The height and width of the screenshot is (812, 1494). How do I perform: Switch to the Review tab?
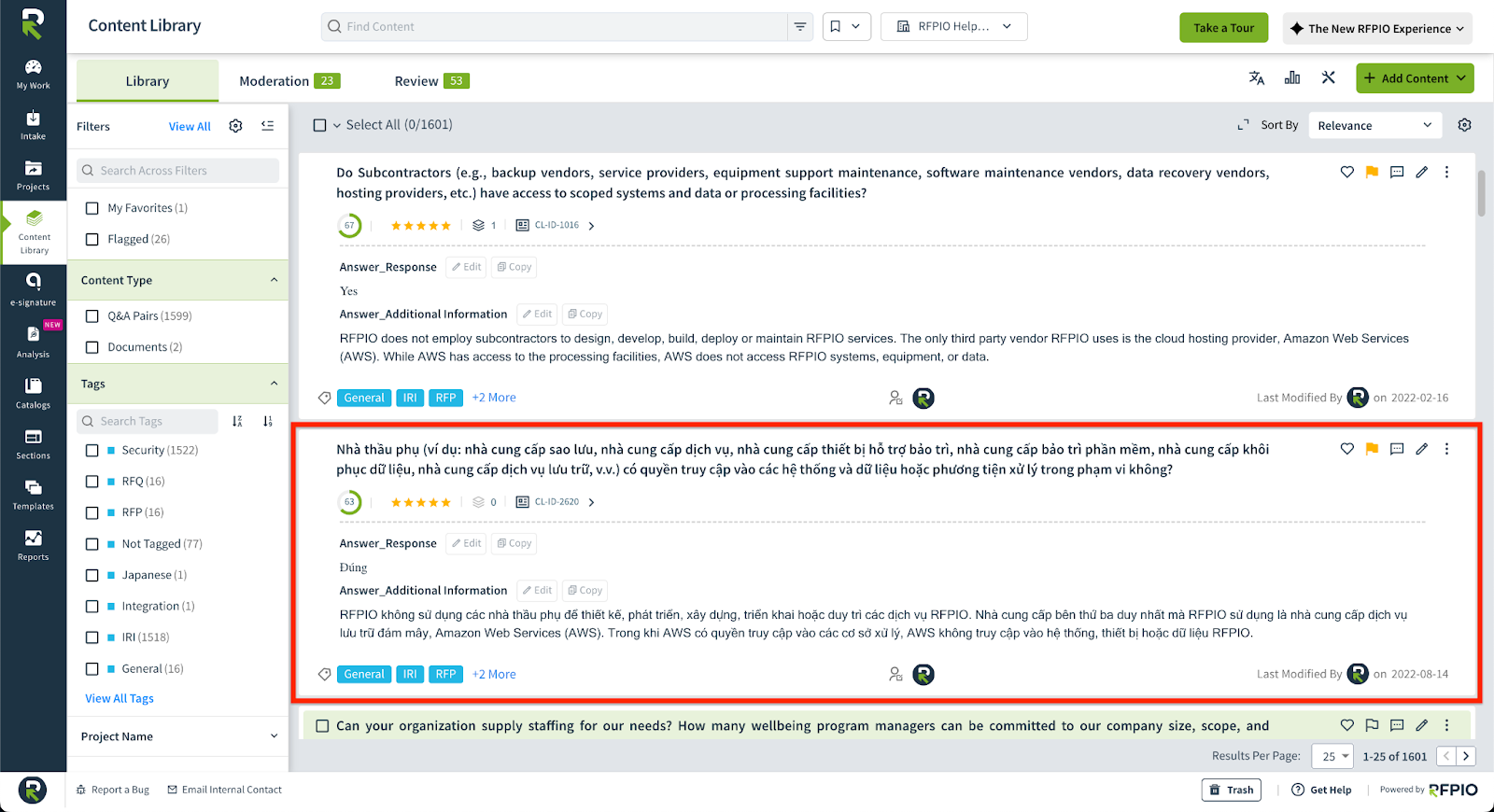431,81
